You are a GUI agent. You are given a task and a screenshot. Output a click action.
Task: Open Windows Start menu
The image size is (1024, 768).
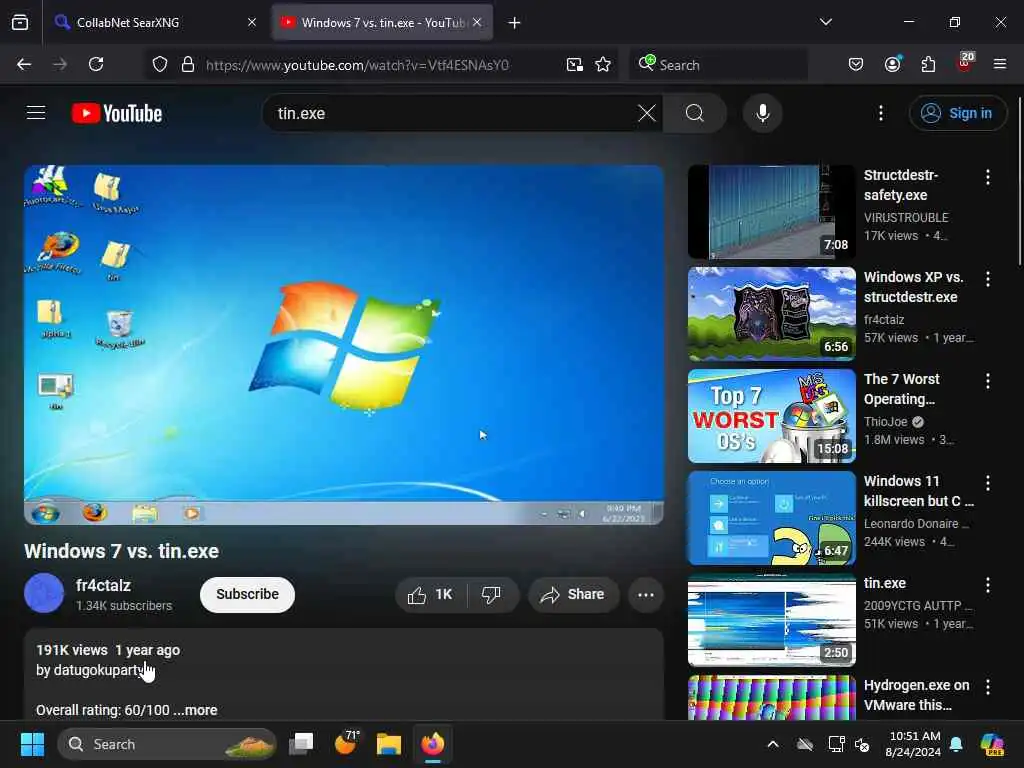click(x=32, y=744)
